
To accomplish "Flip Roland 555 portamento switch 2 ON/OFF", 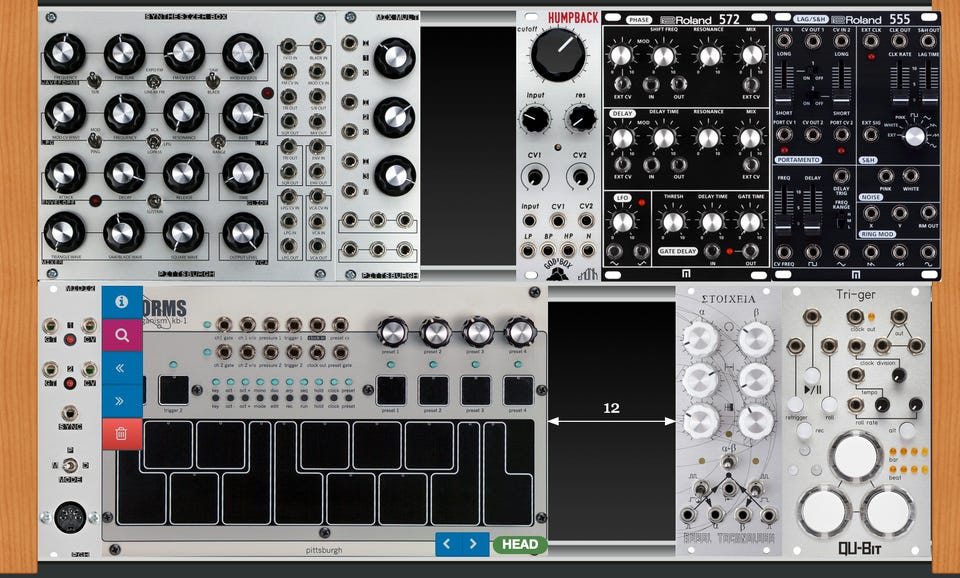I will click(x=812, y=95).
